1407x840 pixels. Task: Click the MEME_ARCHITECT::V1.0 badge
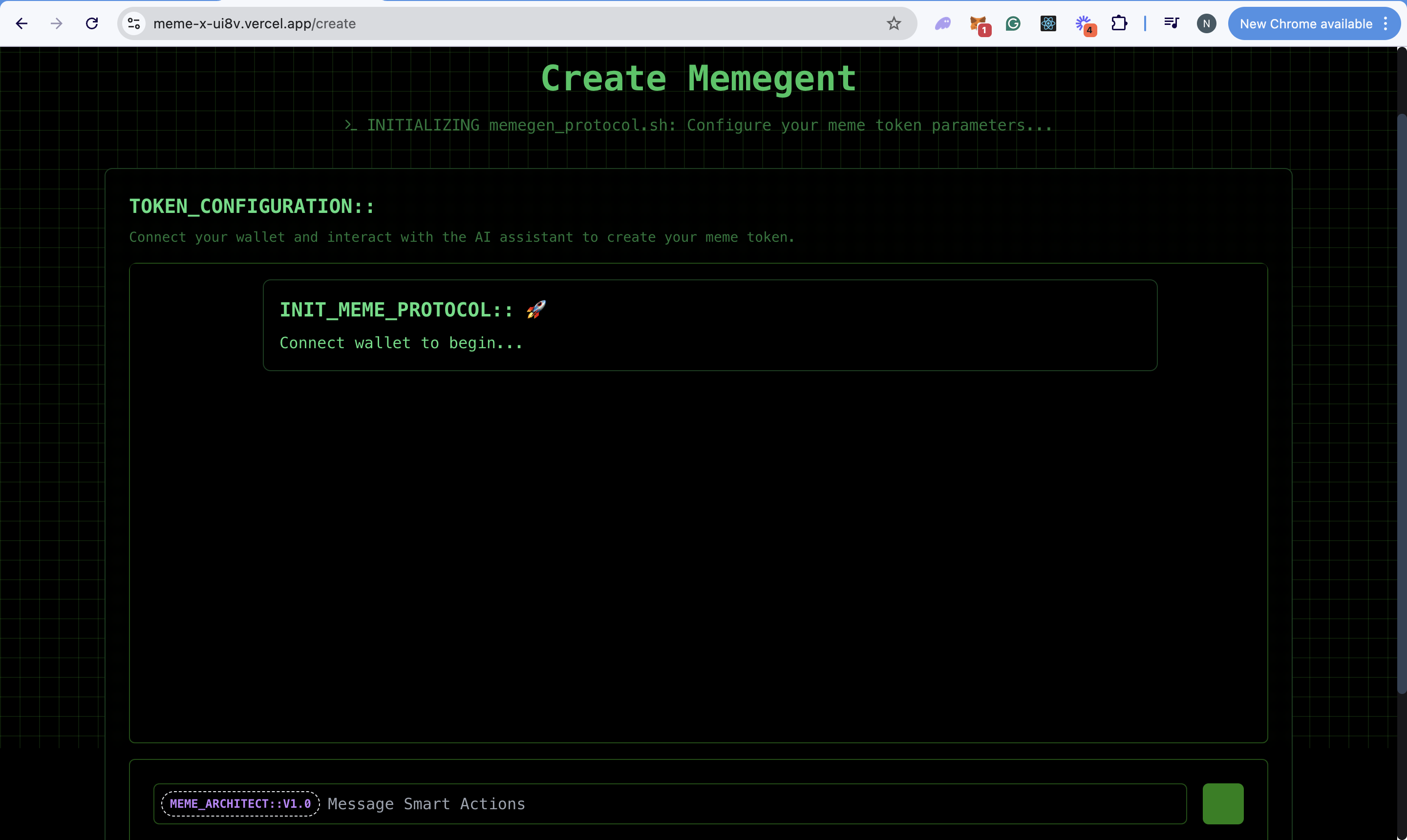241,804
